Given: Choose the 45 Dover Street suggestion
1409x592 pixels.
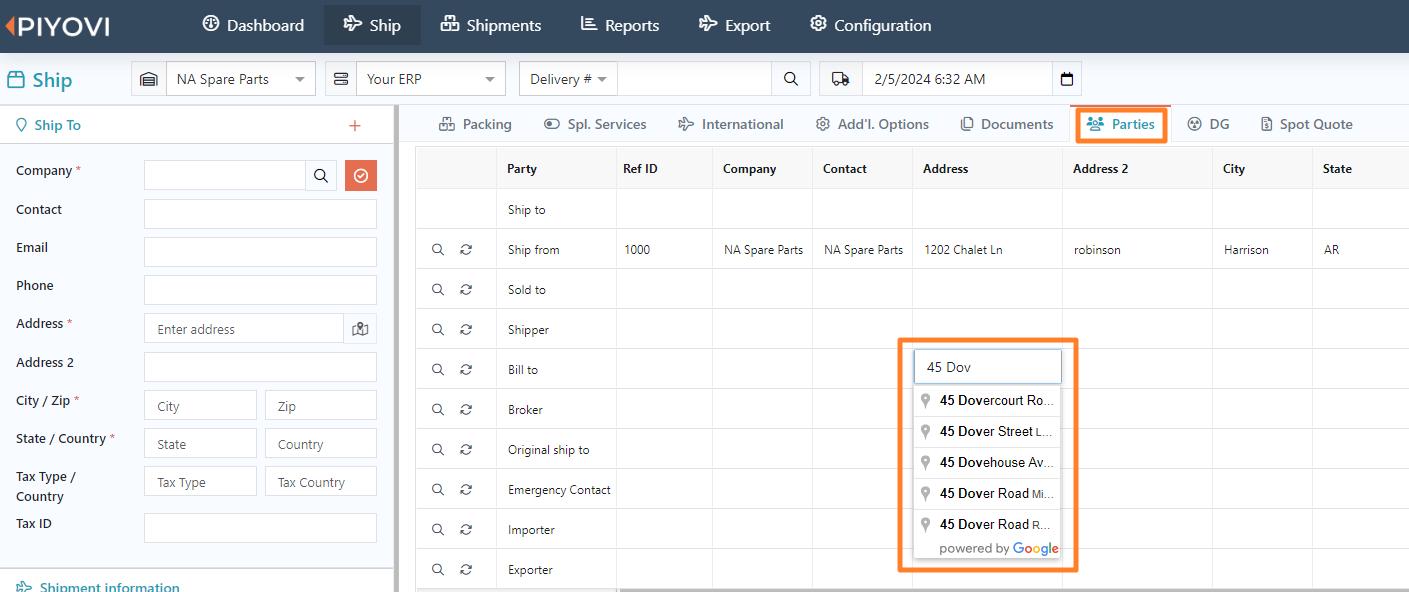Looking at the screenshot, I should [x=987, y=431].
